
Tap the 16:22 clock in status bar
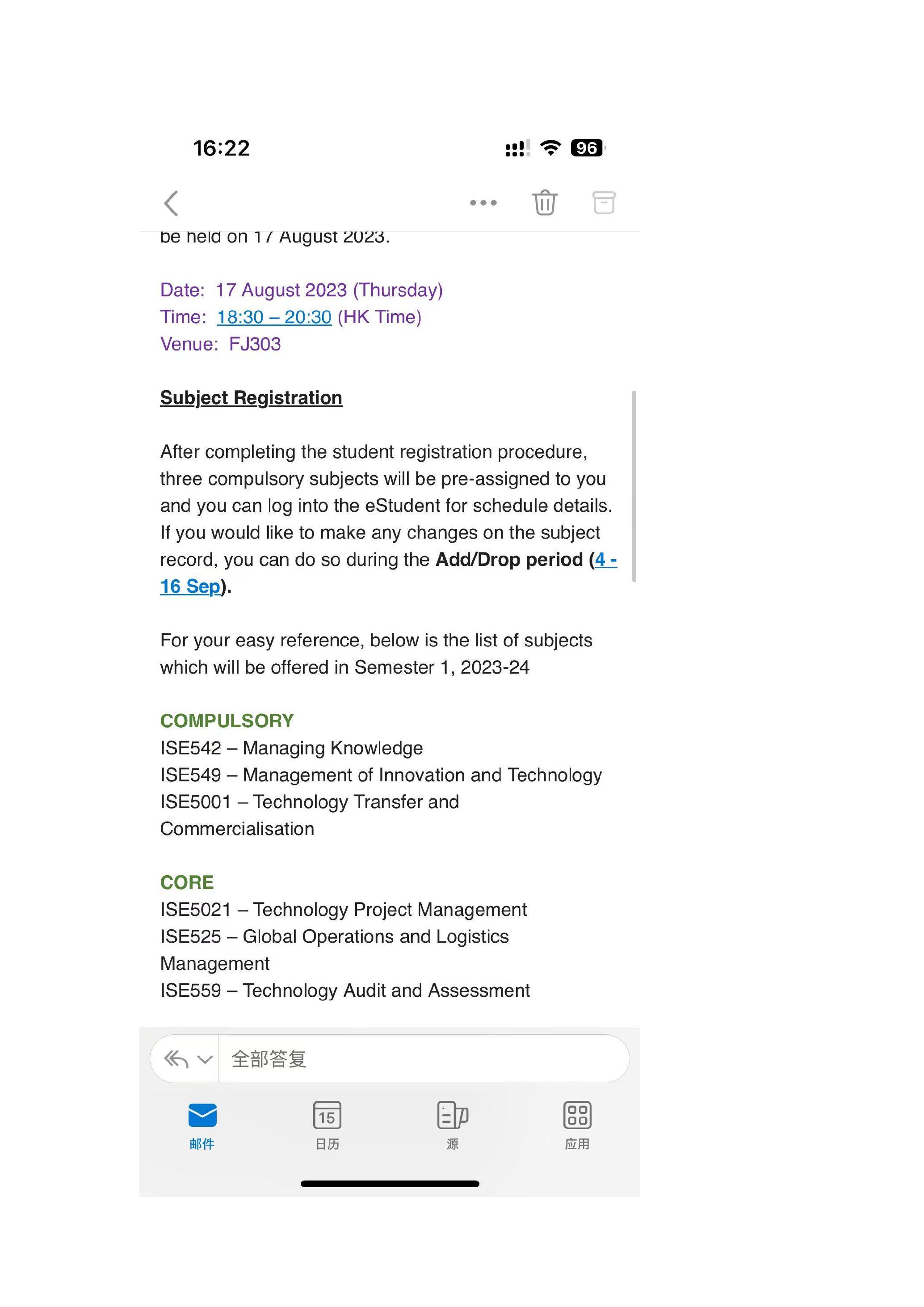(x=221, y=148)
